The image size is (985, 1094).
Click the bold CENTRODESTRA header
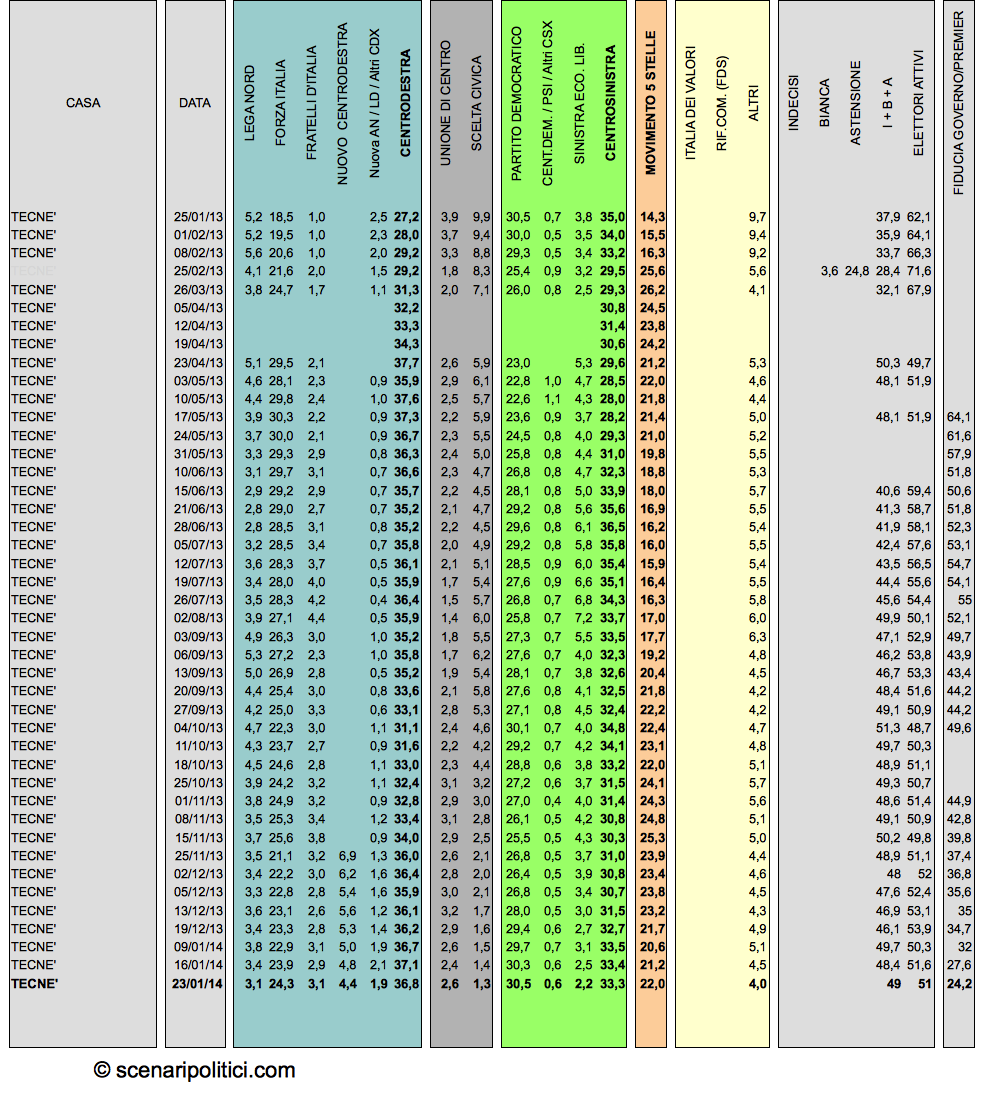pos(405,103)
